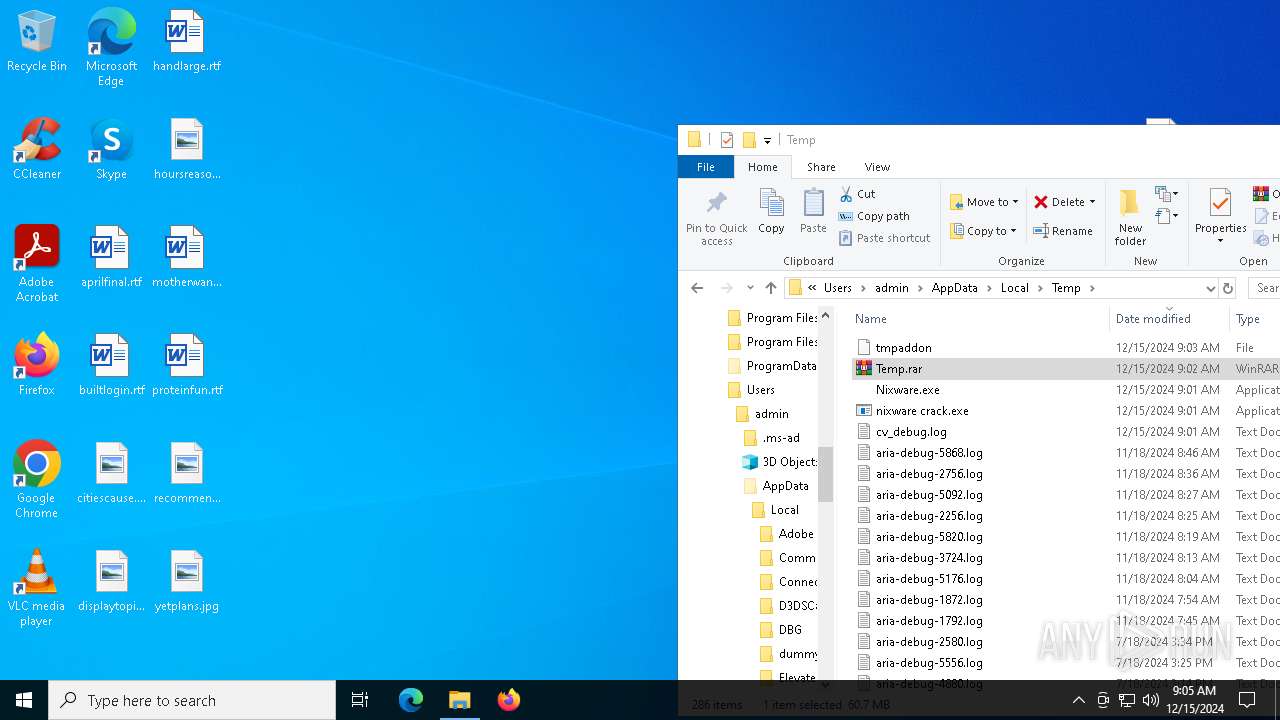Select the Nixware.exe file
1280x720 pixels.
pos(907,389)
